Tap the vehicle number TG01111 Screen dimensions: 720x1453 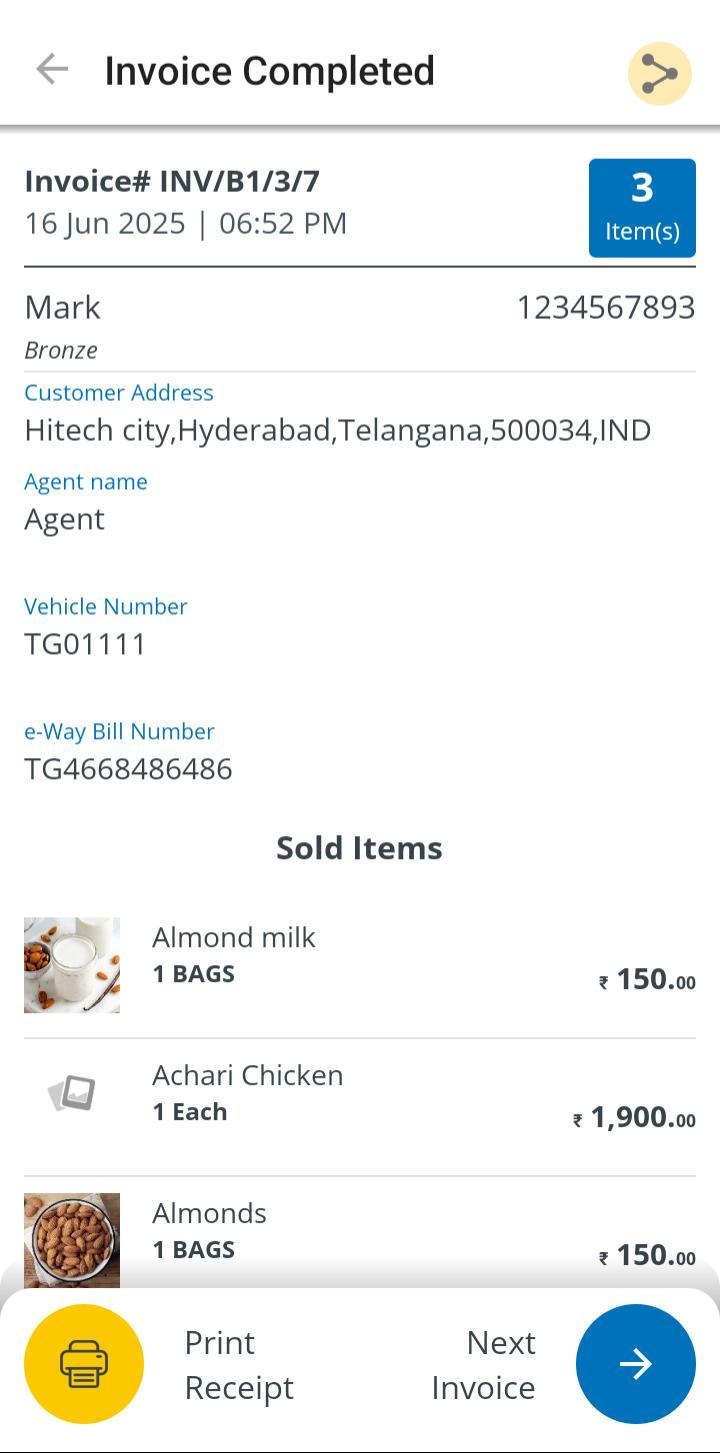(x=85, y=644)
